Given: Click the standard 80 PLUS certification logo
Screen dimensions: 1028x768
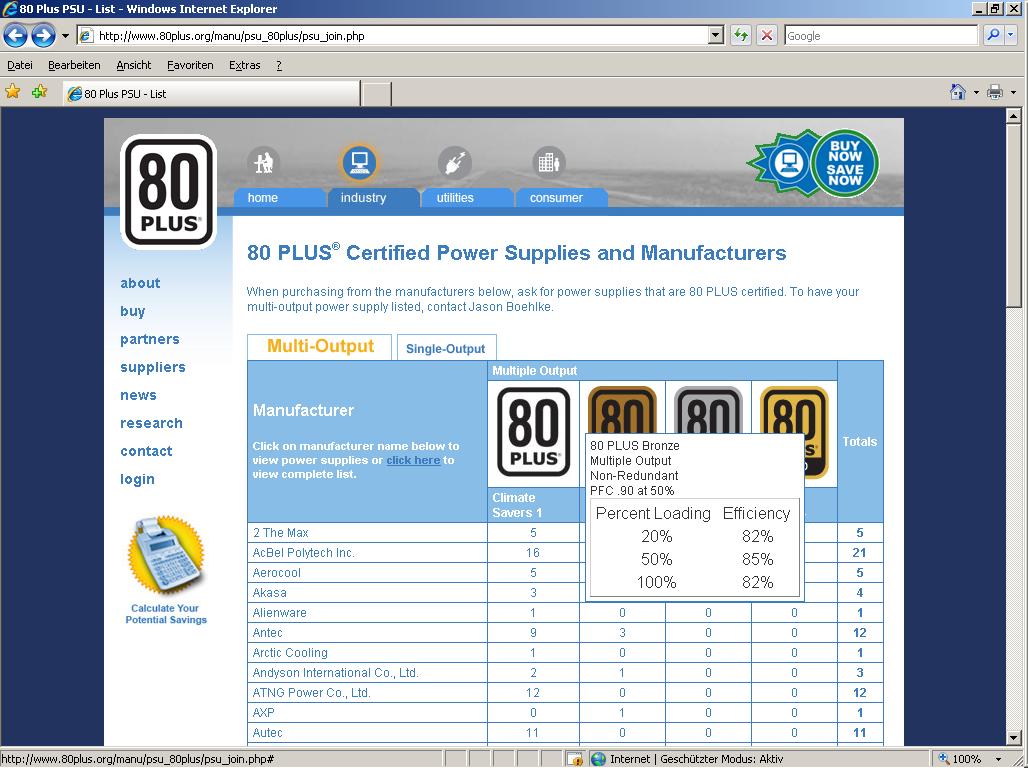Looking at the screenshot, I should [x=534, y=432].
